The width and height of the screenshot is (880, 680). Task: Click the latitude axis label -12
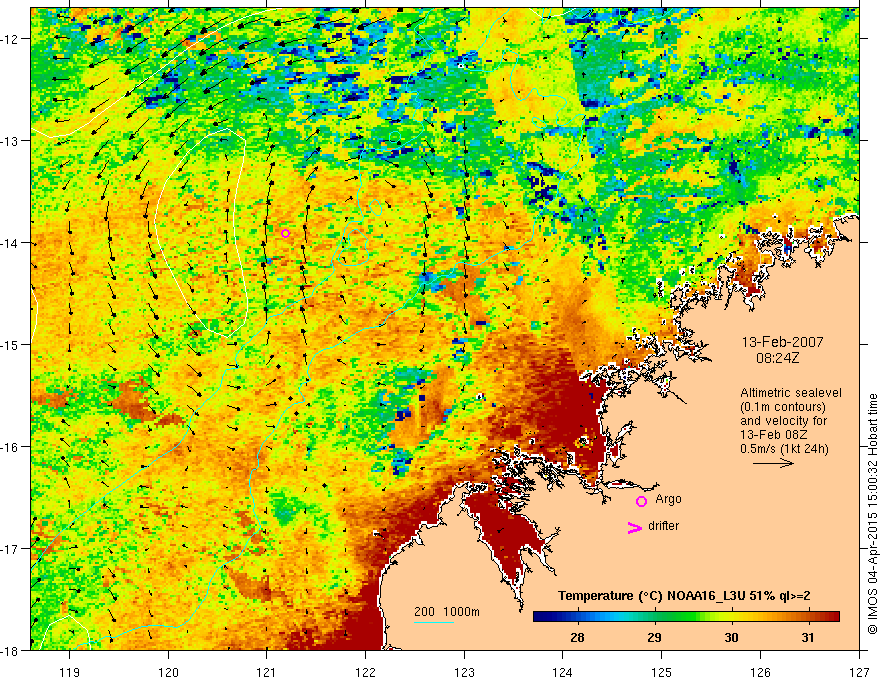coord(10,39)
